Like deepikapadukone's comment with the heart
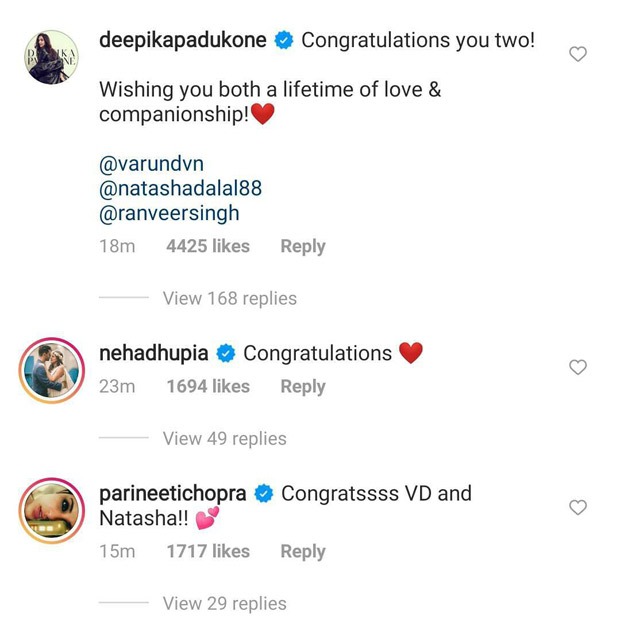This screenshot has height=631, width=620. click(x=577, y=54)
